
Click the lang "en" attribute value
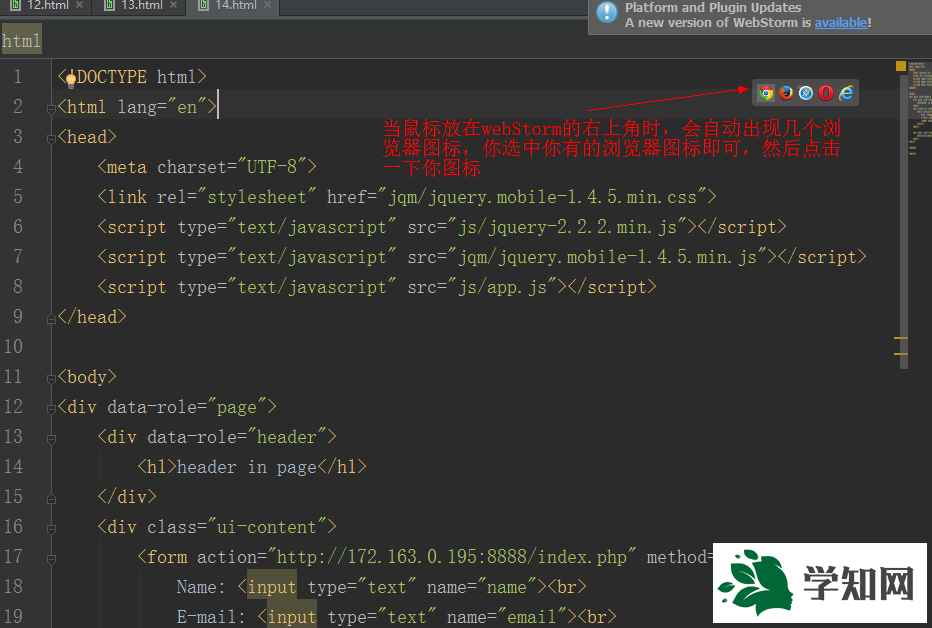click(x=187, y=107)
